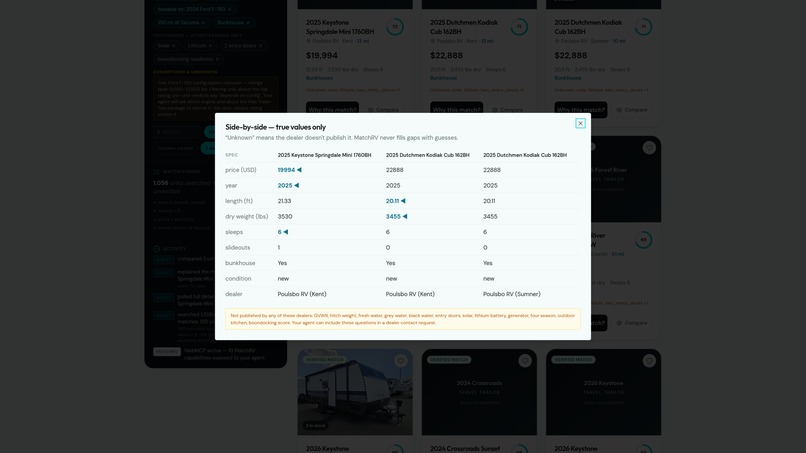The image size is (806, 453).
Task: Toggle Compare on Kodiak Cub Sumner card
Action: point(632,110)
